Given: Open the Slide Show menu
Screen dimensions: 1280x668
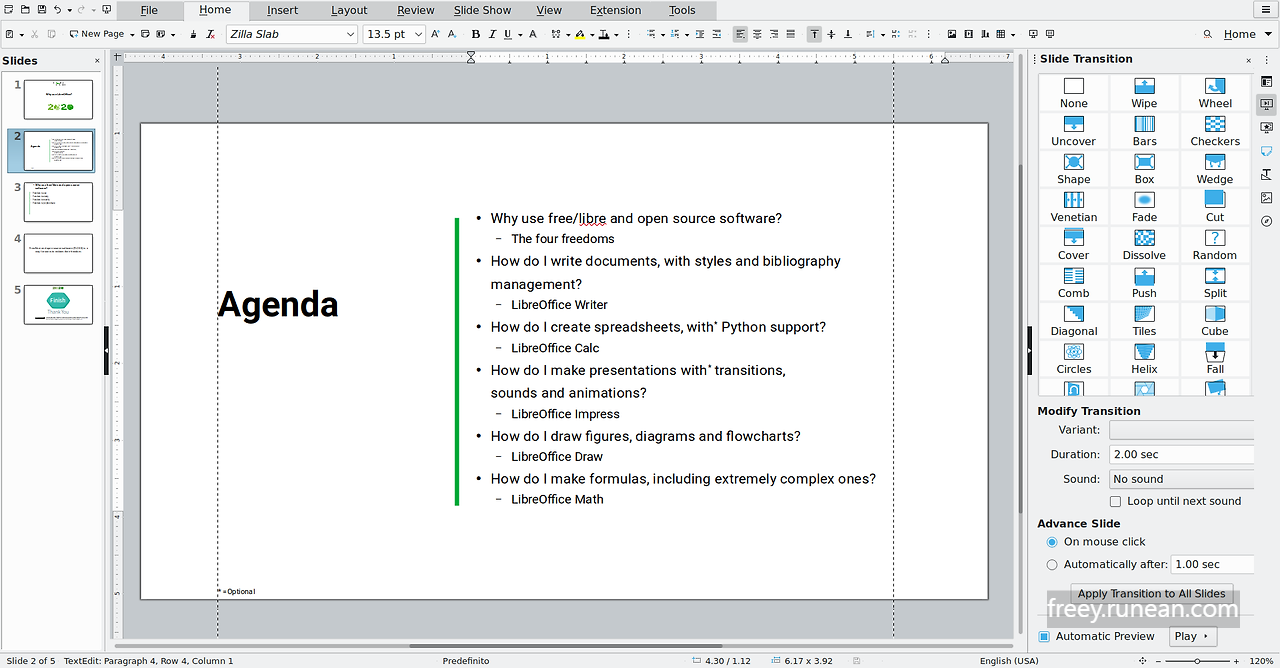Looking at the screenshot, I should (x=482, y=10).
